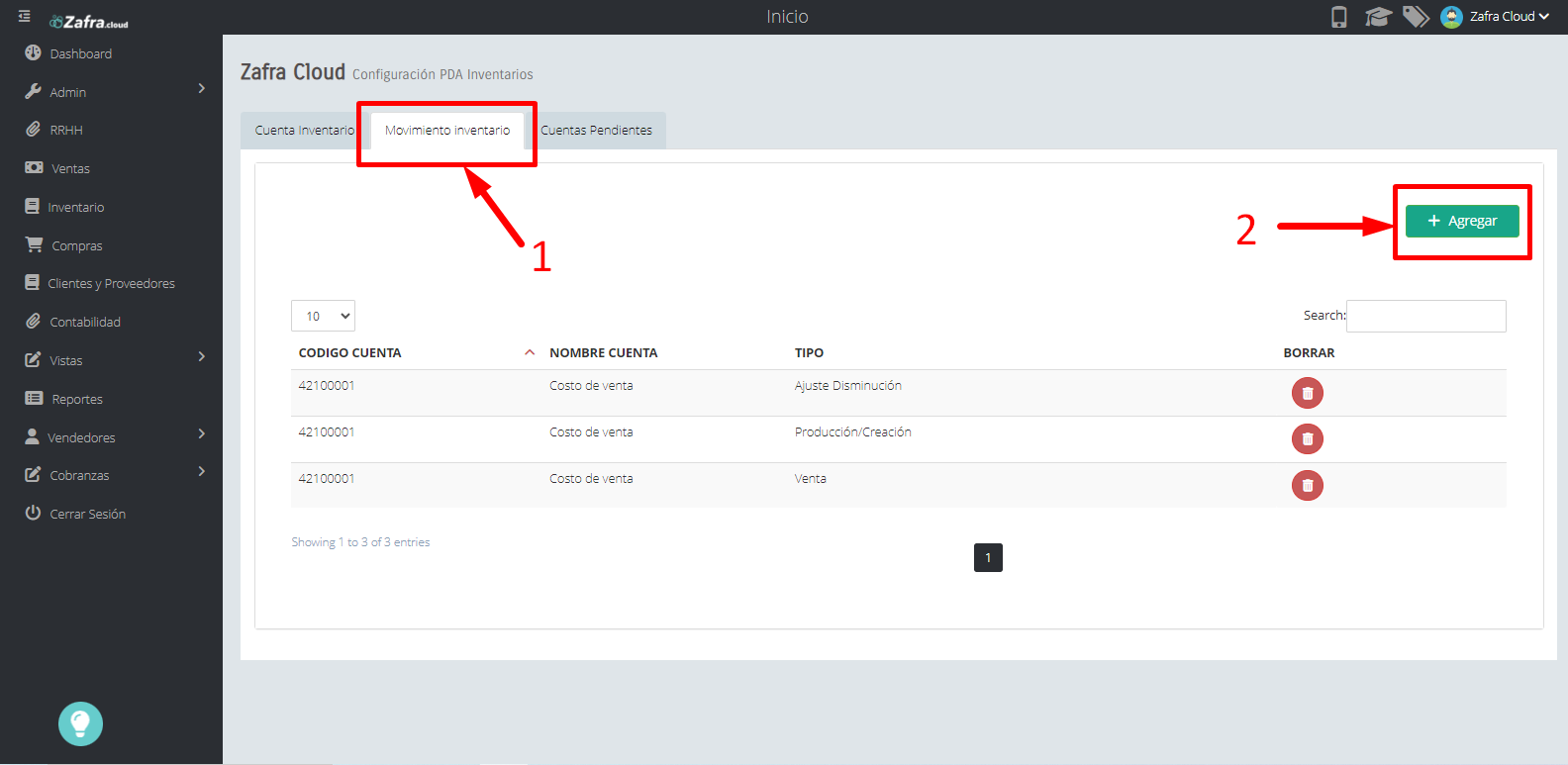Click the Reportes list icon
Screen dimensions: 1568x765
click(34, 398)
